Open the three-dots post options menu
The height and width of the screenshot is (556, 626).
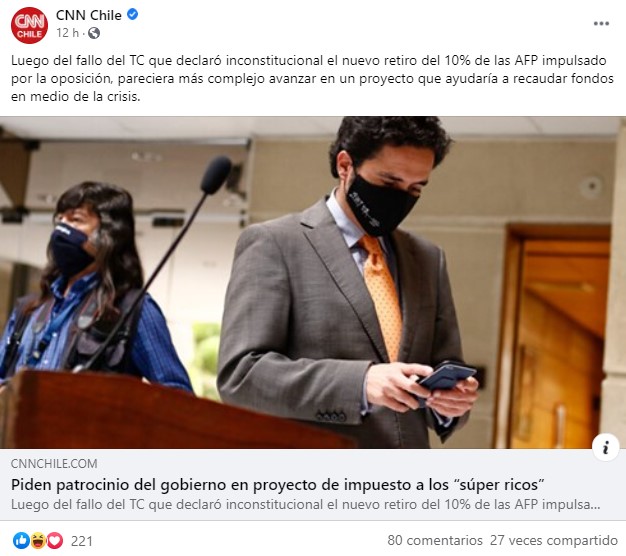[x=601, y=24]
